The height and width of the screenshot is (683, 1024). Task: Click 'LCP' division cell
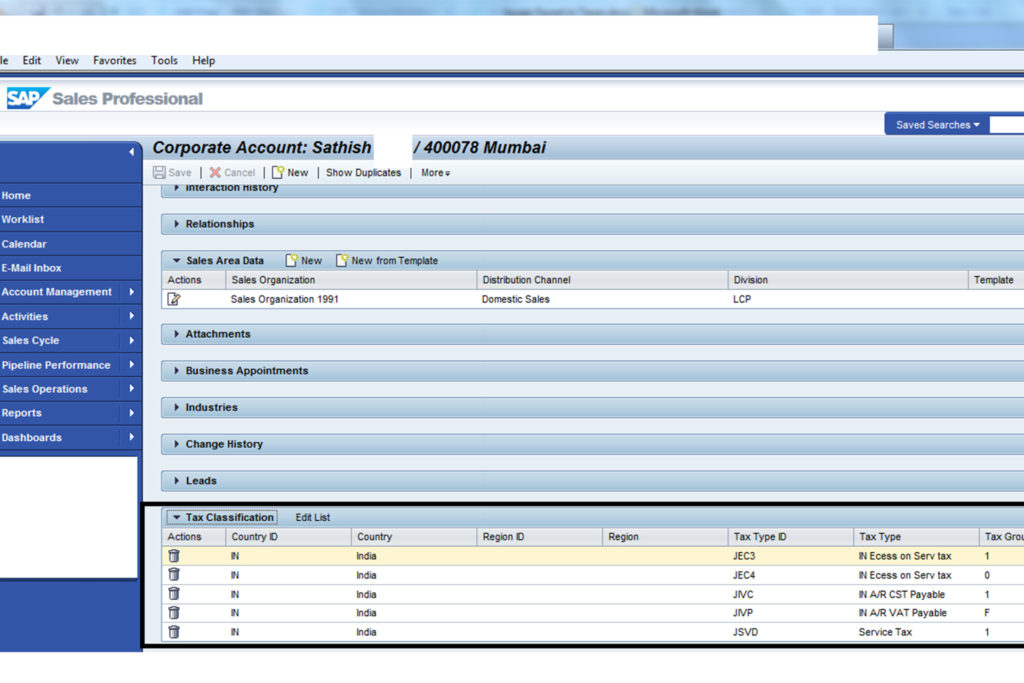pos(742,299)
